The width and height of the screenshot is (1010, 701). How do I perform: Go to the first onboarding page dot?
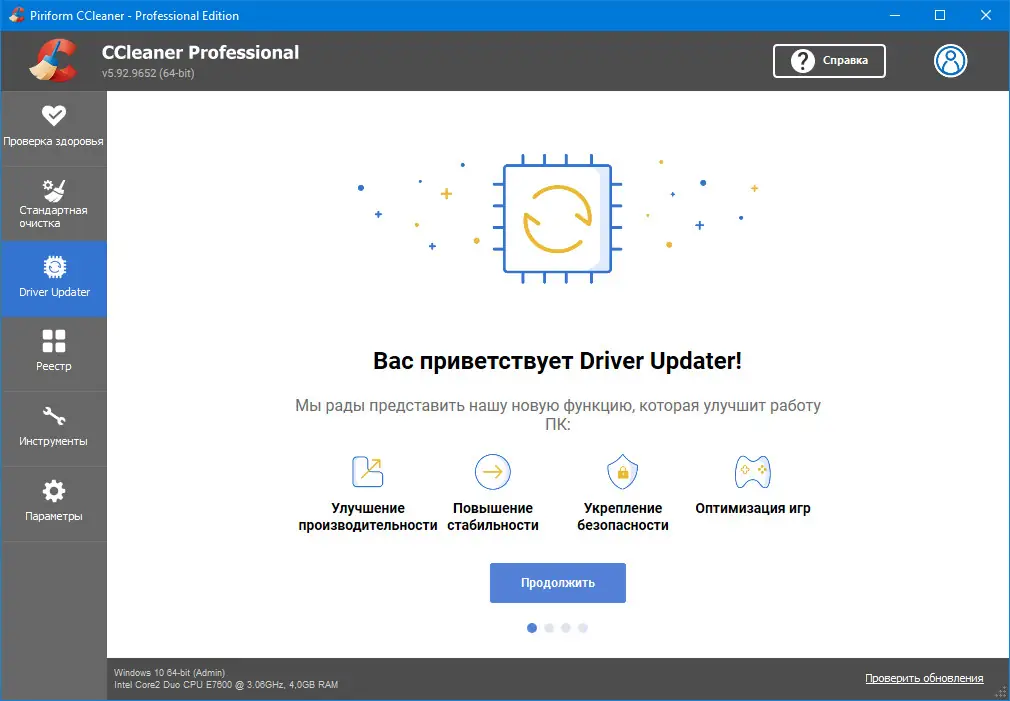[531, 628]
